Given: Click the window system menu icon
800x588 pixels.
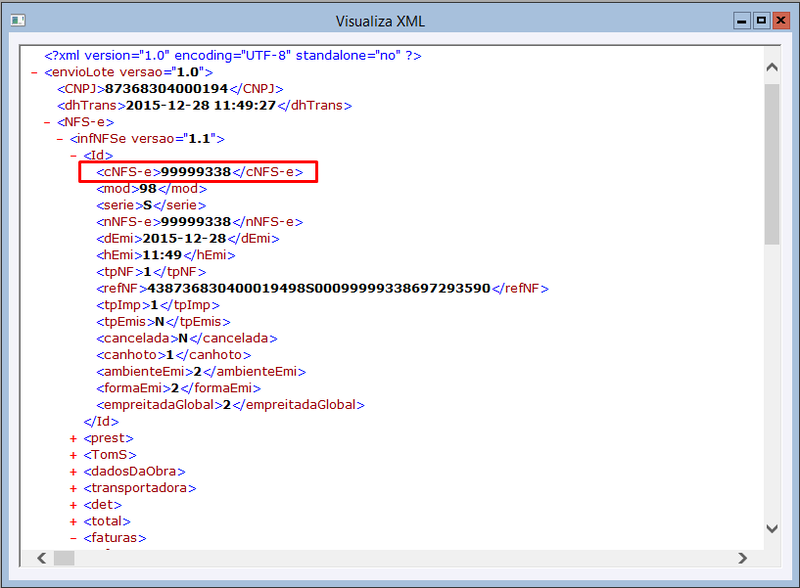Looking at the screenshot, I should [x=18, y=20].
